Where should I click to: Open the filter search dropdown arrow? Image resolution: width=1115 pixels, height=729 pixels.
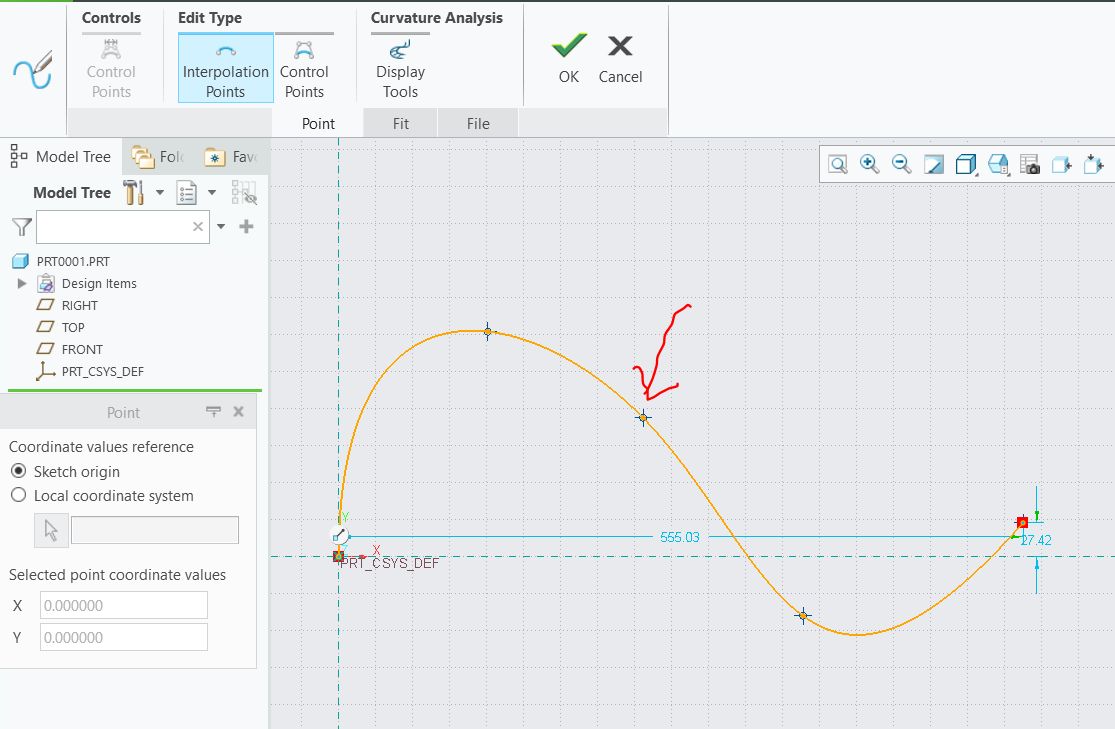[220, 227]
